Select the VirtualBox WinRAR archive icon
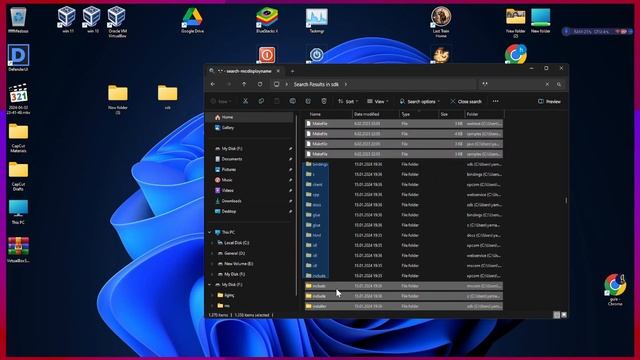 click(18, 250)
